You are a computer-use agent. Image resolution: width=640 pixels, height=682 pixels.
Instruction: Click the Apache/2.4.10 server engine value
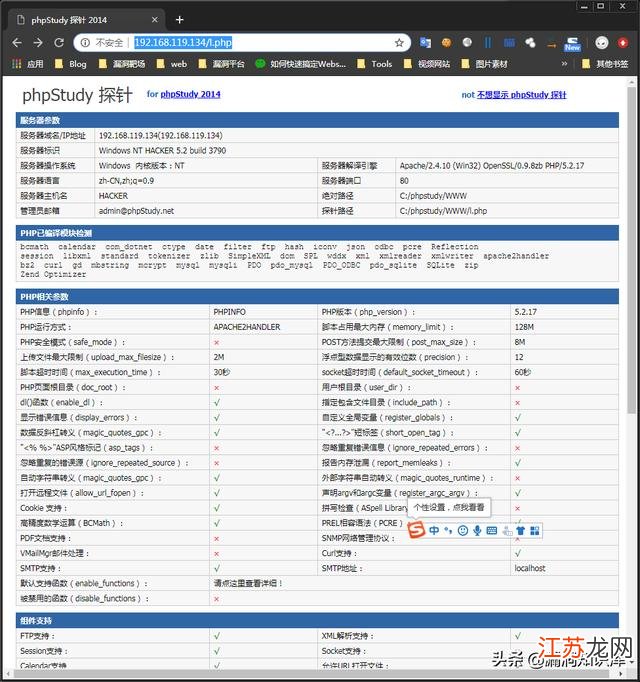click(x=492, y=166)
